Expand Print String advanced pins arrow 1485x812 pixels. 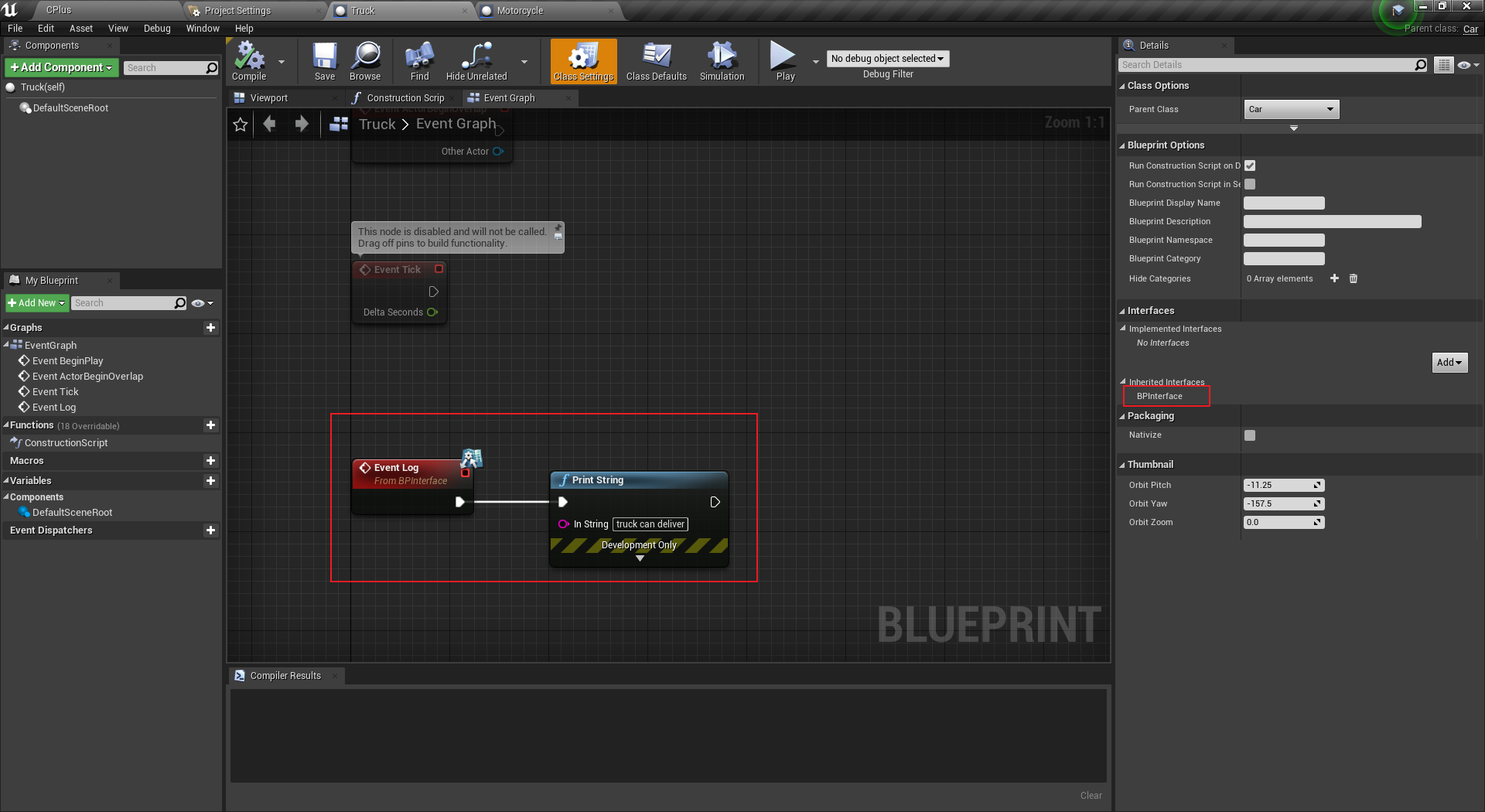coord(640,558)
